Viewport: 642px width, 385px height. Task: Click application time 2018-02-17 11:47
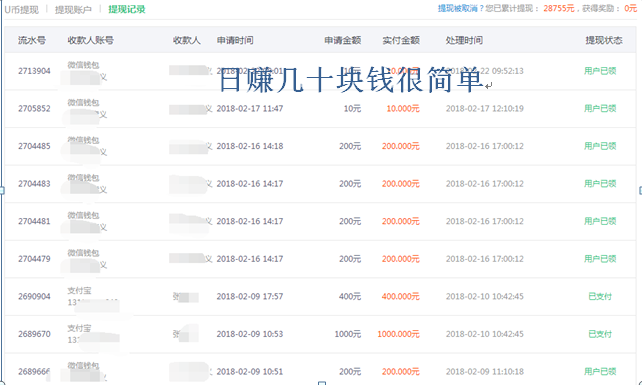pyautogui.click(x=250, y=109)
